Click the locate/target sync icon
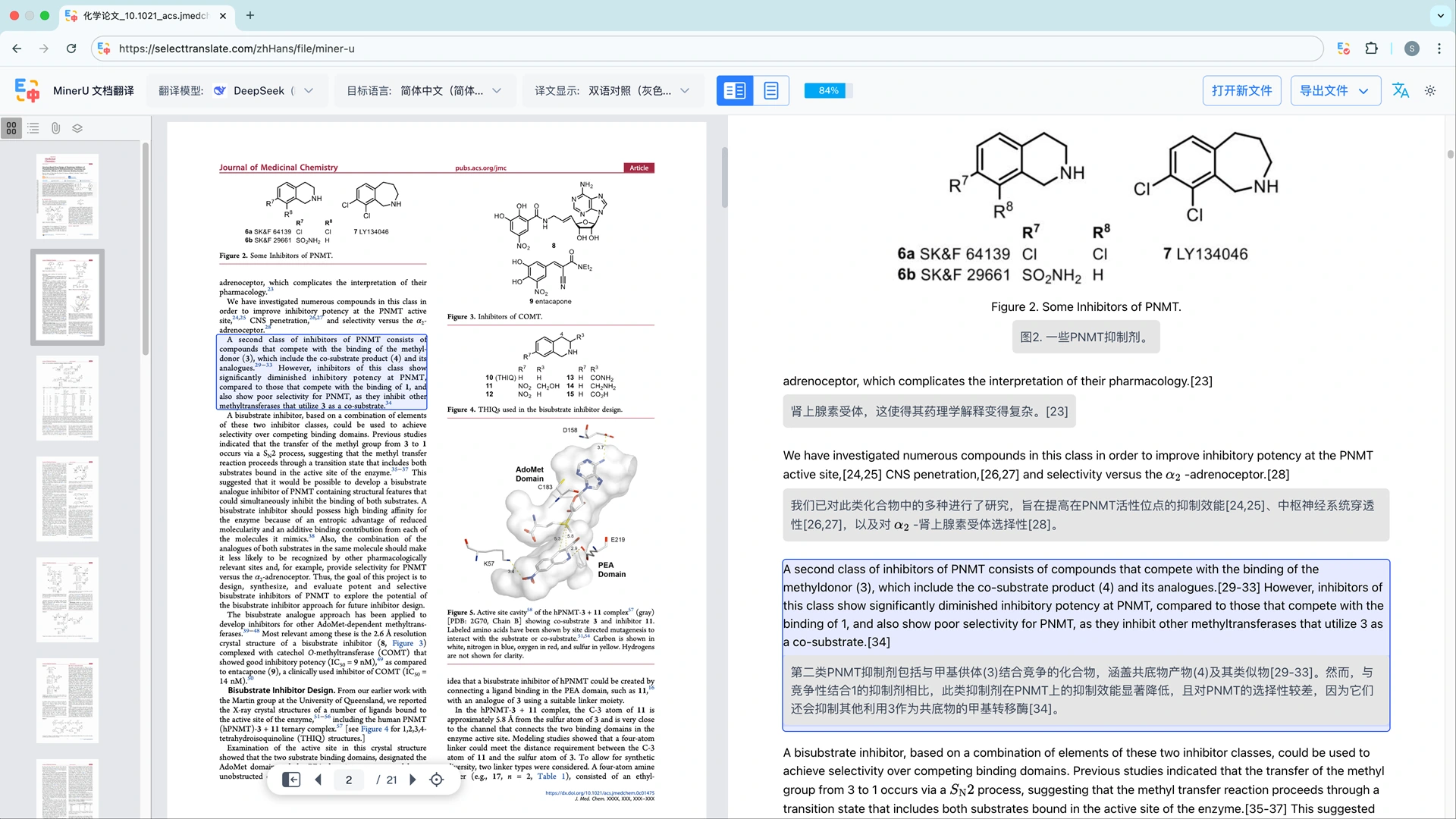Image resolution: width=1456 pixels, height=819 pixels. [437, 780]
